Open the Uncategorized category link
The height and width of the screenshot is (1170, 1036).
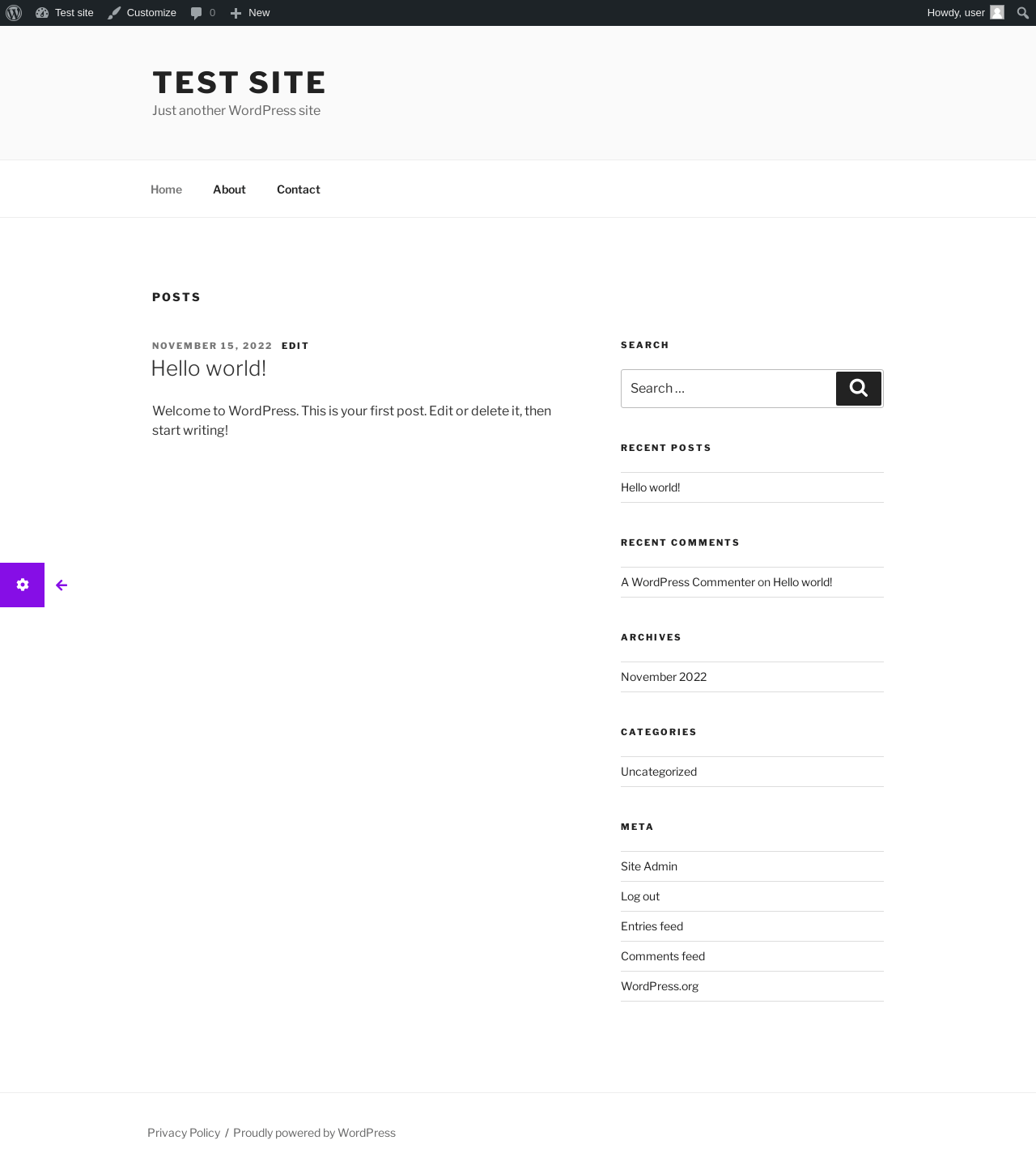(659, 772)
